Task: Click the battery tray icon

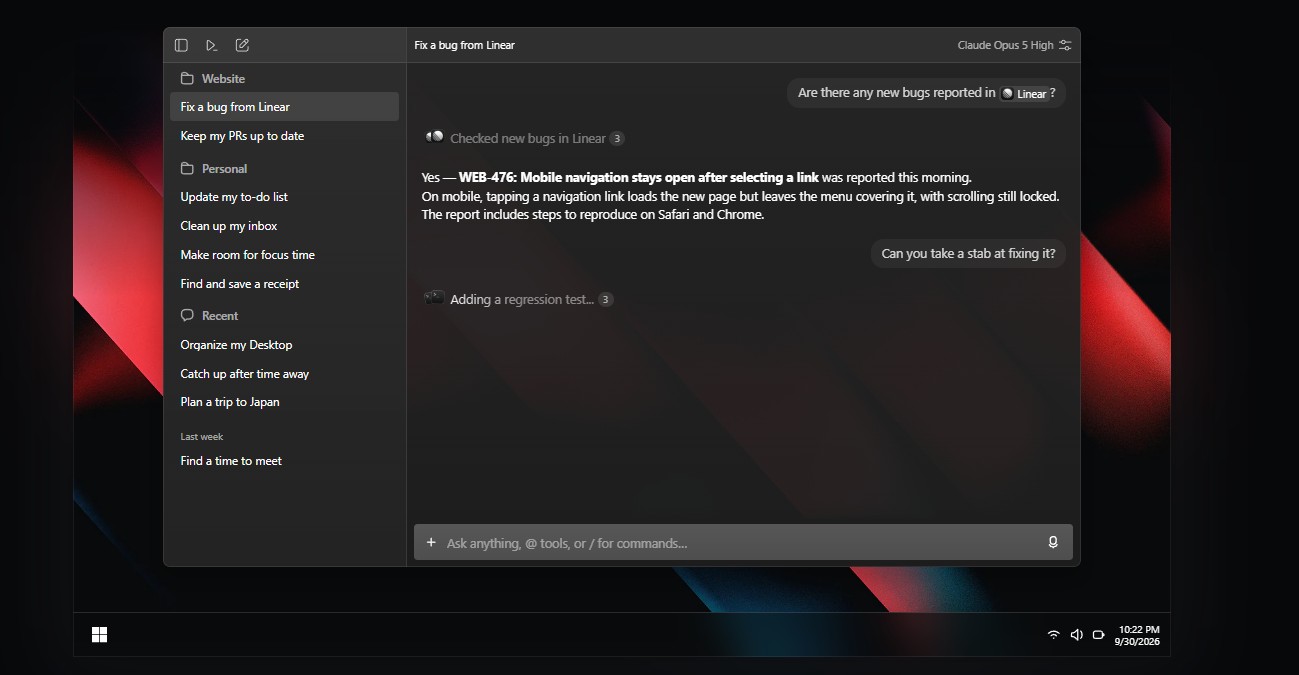Action: [1098, 635]
